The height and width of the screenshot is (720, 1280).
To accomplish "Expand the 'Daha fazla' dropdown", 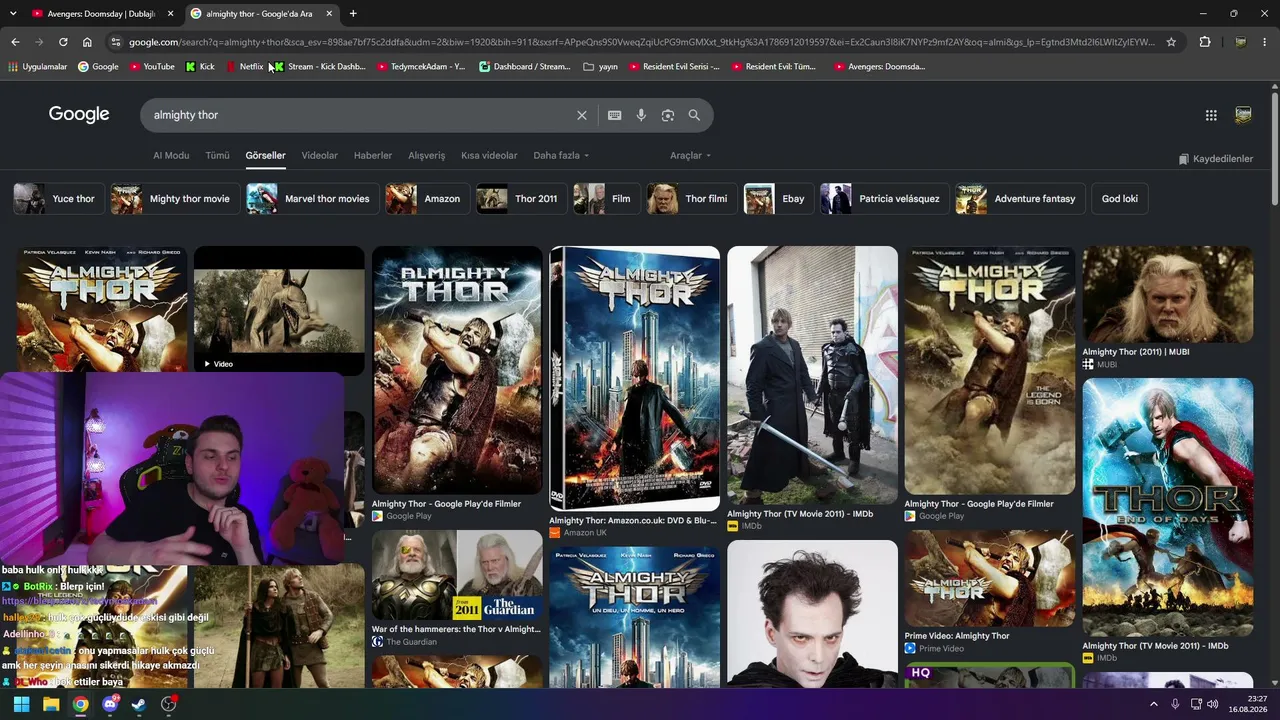I will (561, 156).
